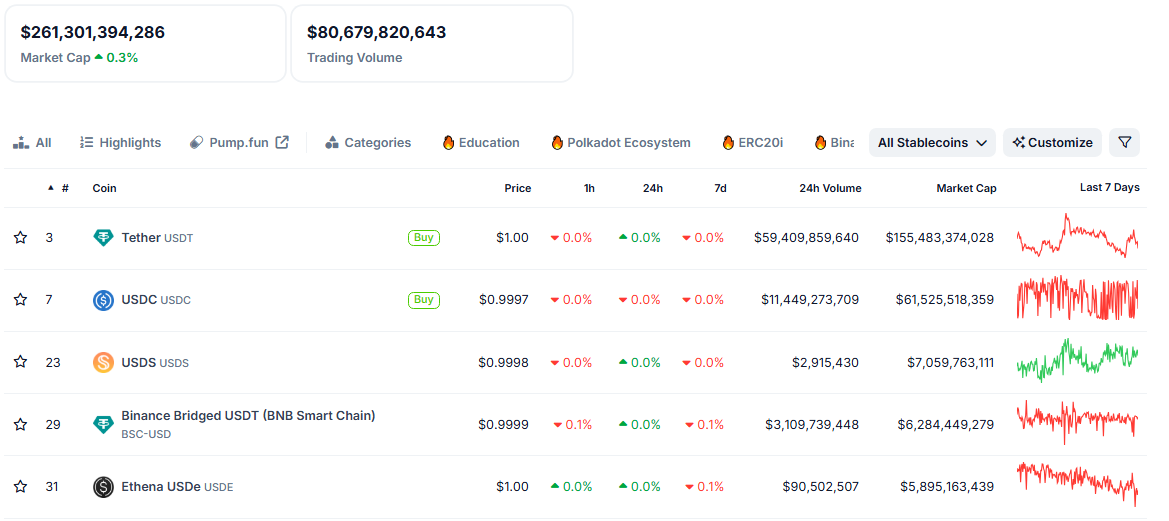Click the Ethena USDe logo
The width and height of the screenshot is (1169, 521).
103,487
